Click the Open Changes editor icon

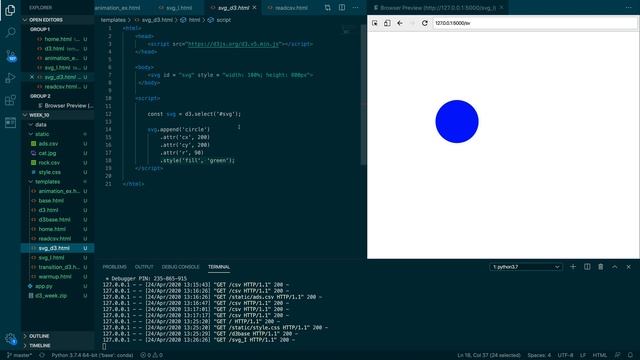pos(328,7)
